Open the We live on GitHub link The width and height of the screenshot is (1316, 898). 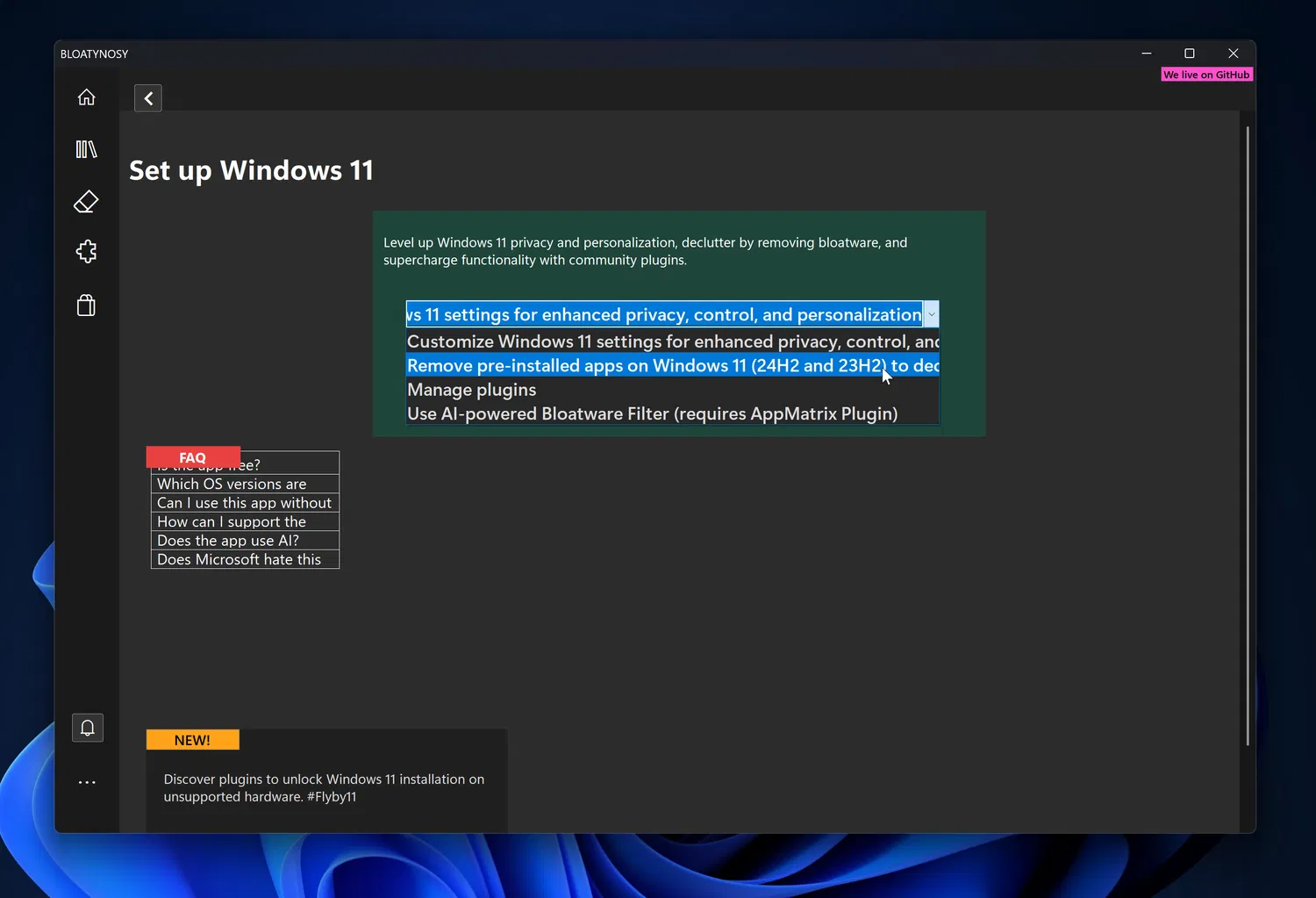[x=1206, y=75]
